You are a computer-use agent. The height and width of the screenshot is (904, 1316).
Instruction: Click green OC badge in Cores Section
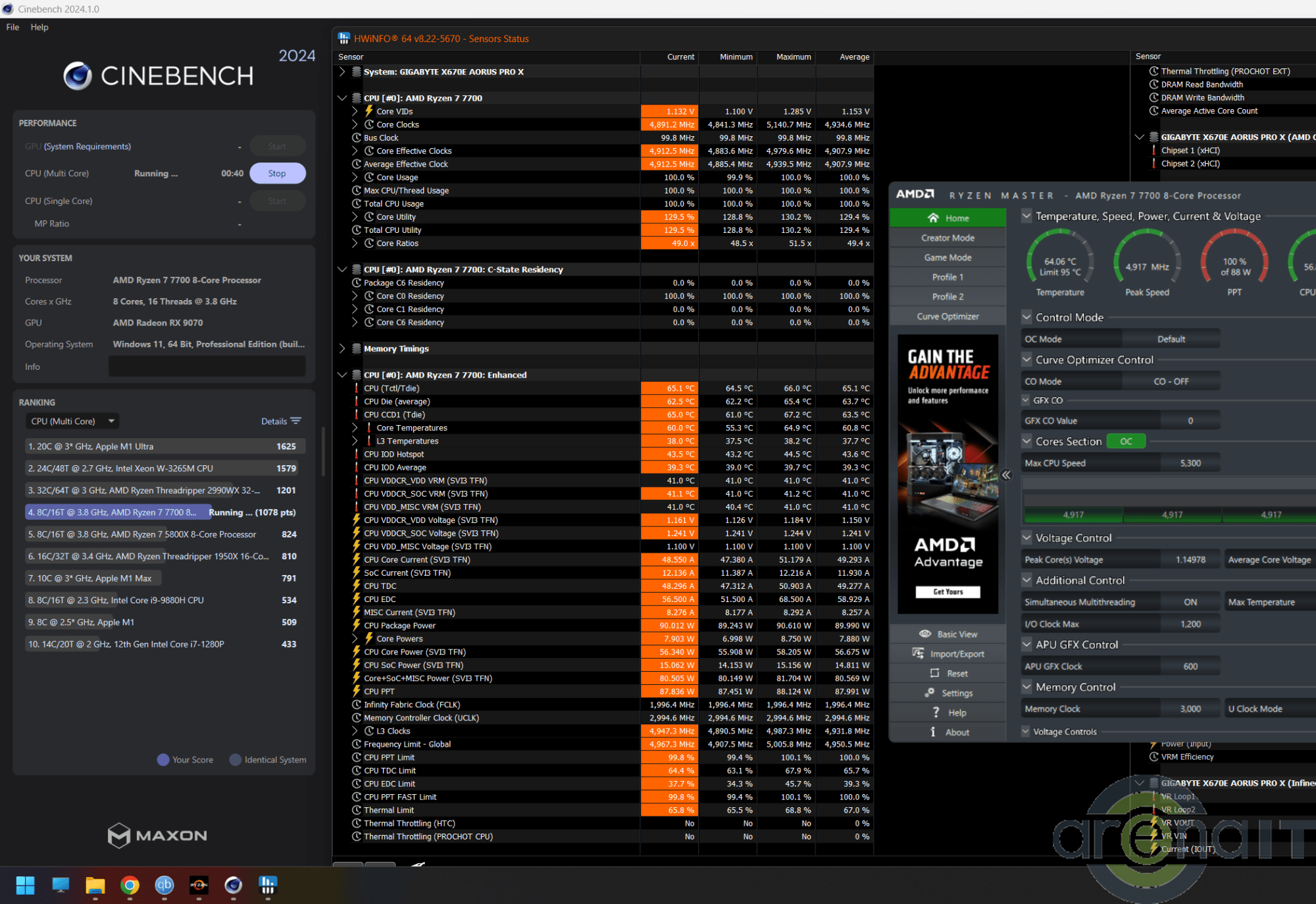tap(1126, 441)
